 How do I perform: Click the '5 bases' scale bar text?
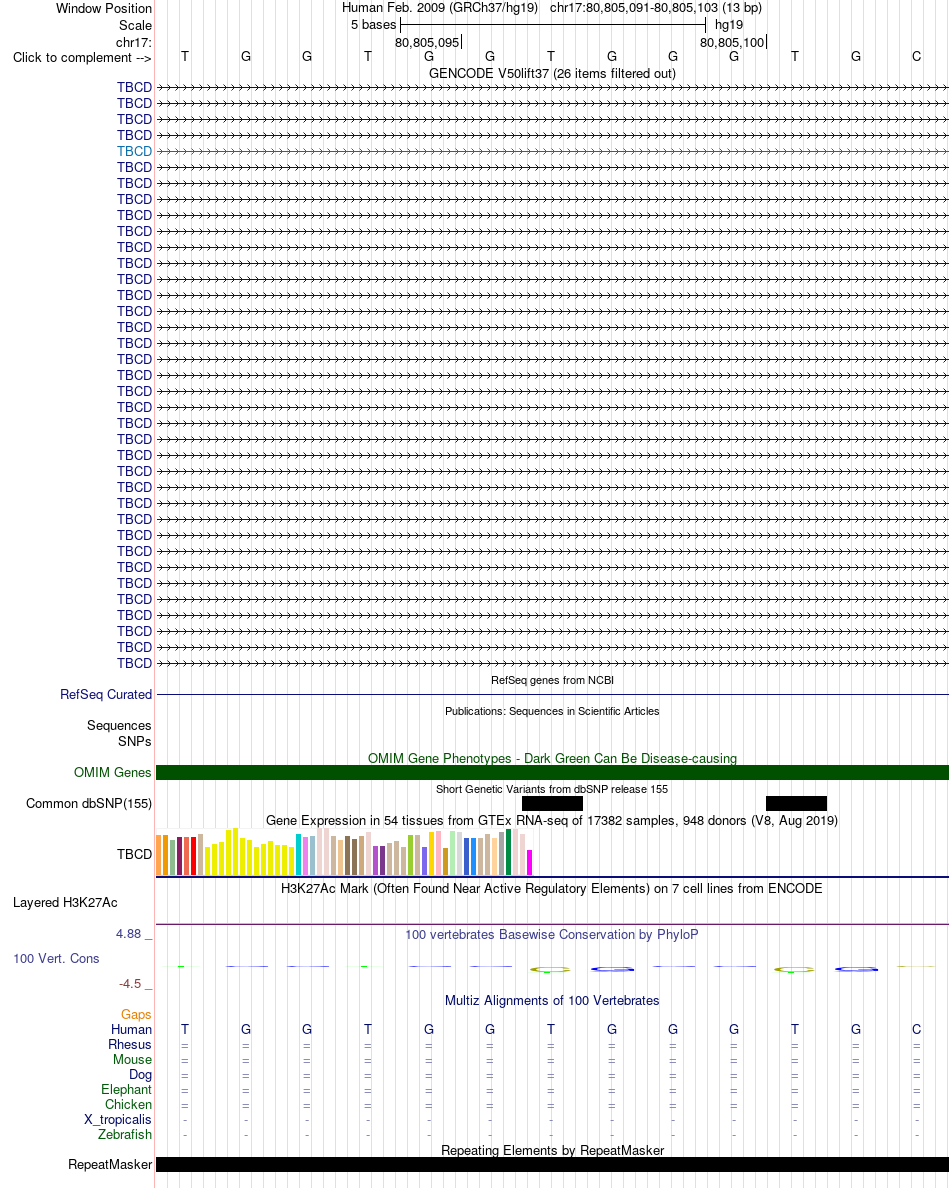[x=373, y=25]
